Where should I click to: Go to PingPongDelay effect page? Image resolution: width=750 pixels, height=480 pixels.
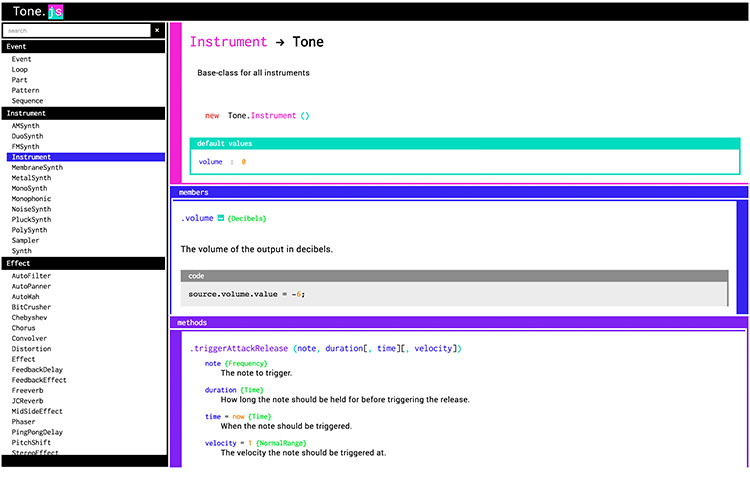37,432
